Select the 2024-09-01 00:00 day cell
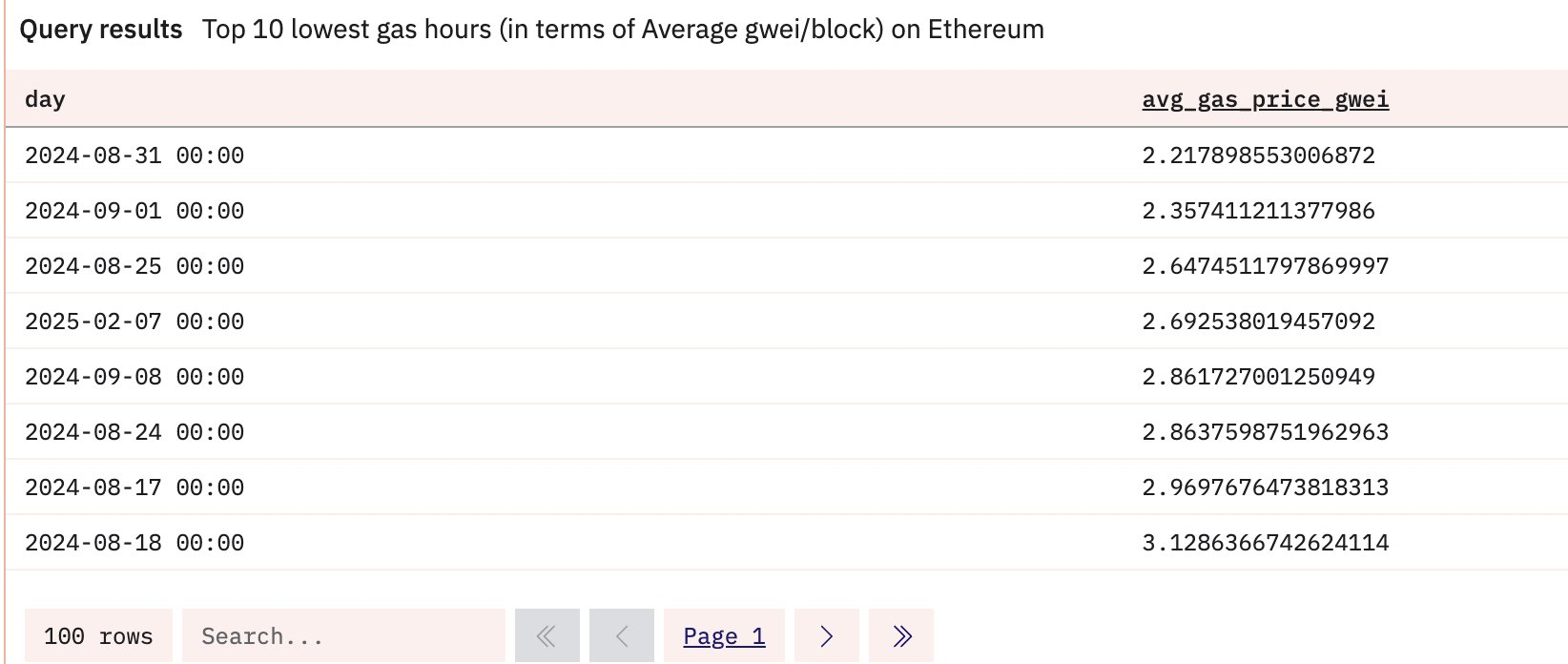The height and width of the screenshot is (664, 1568). (134, 211)
